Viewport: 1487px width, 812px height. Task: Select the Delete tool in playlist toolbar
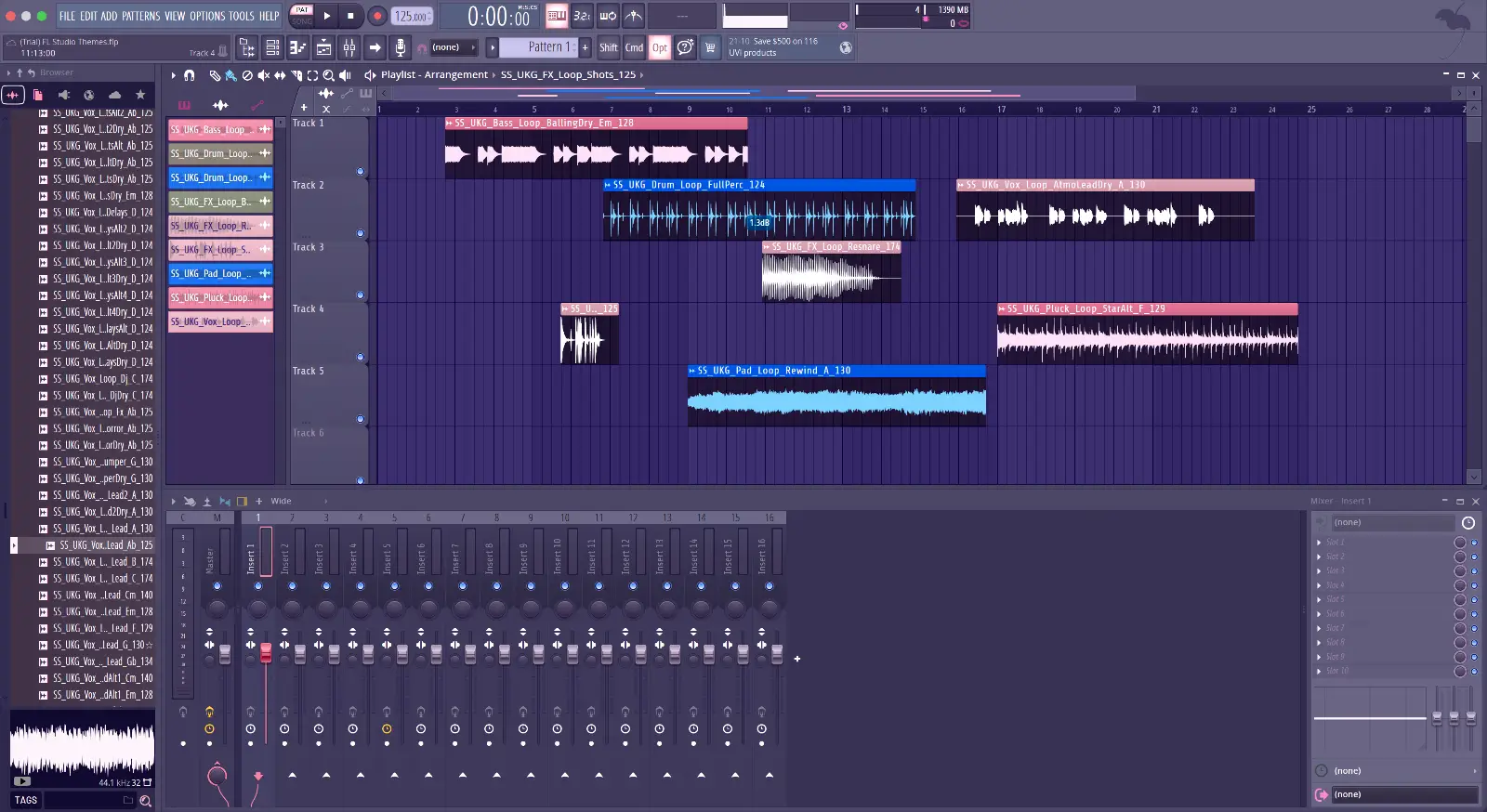[247, 75]
